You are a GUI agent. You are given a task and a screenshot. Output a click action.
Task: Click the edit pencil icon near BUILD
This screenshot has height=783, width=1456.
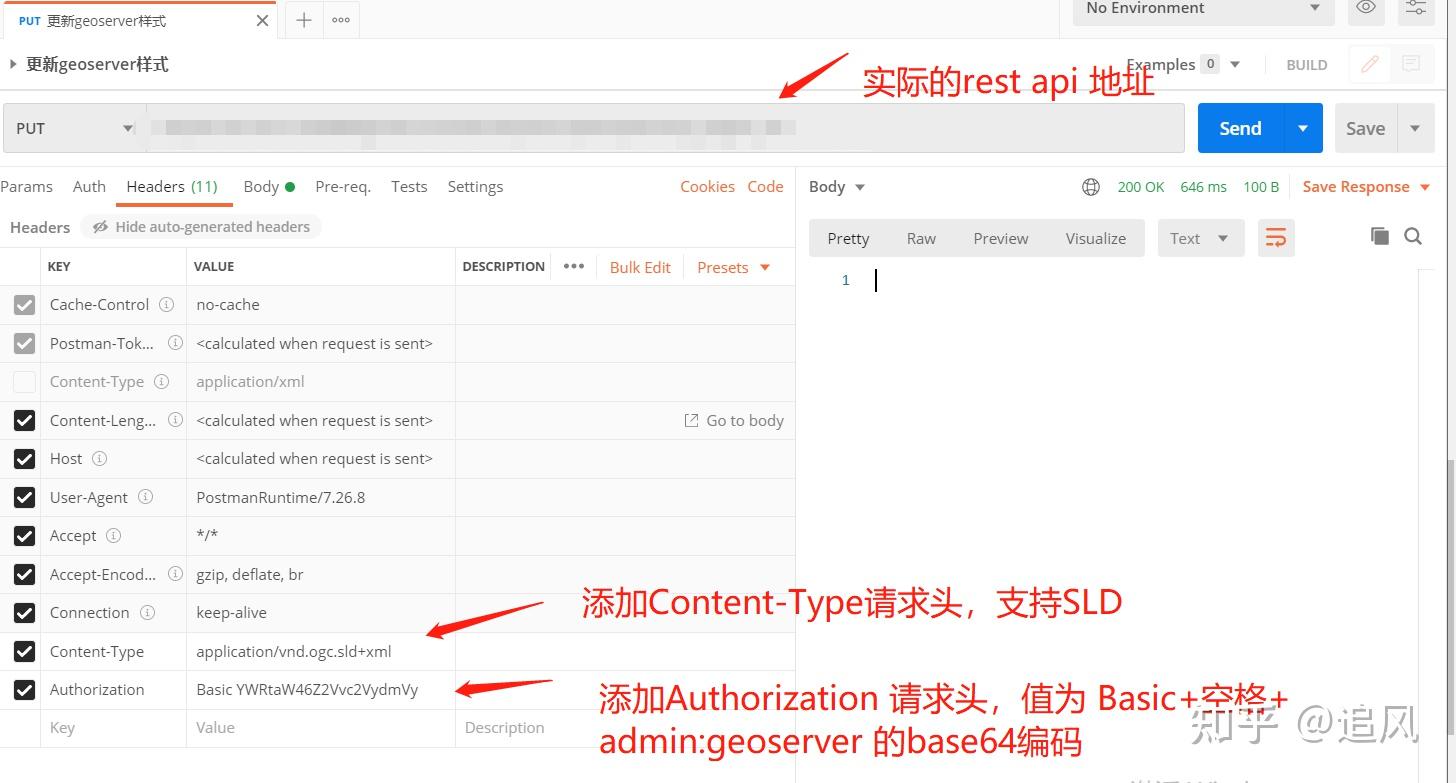point(1368,64)
